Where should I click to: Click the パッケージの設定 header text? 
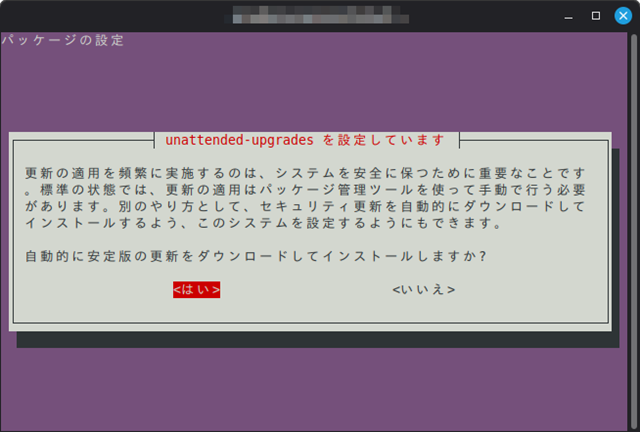(x=62, y=41)
